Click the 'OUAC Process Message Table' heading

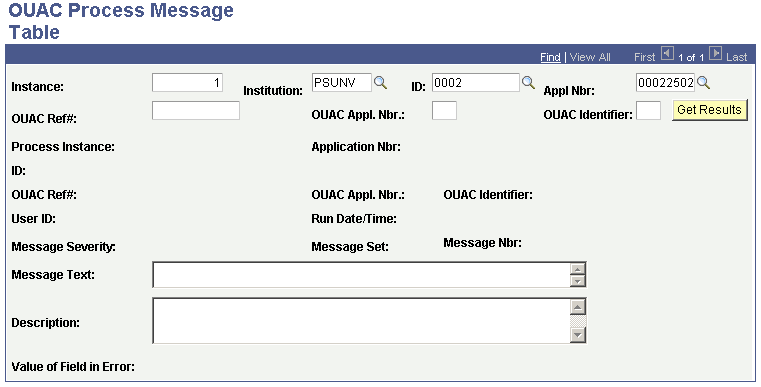pos(121,21)
